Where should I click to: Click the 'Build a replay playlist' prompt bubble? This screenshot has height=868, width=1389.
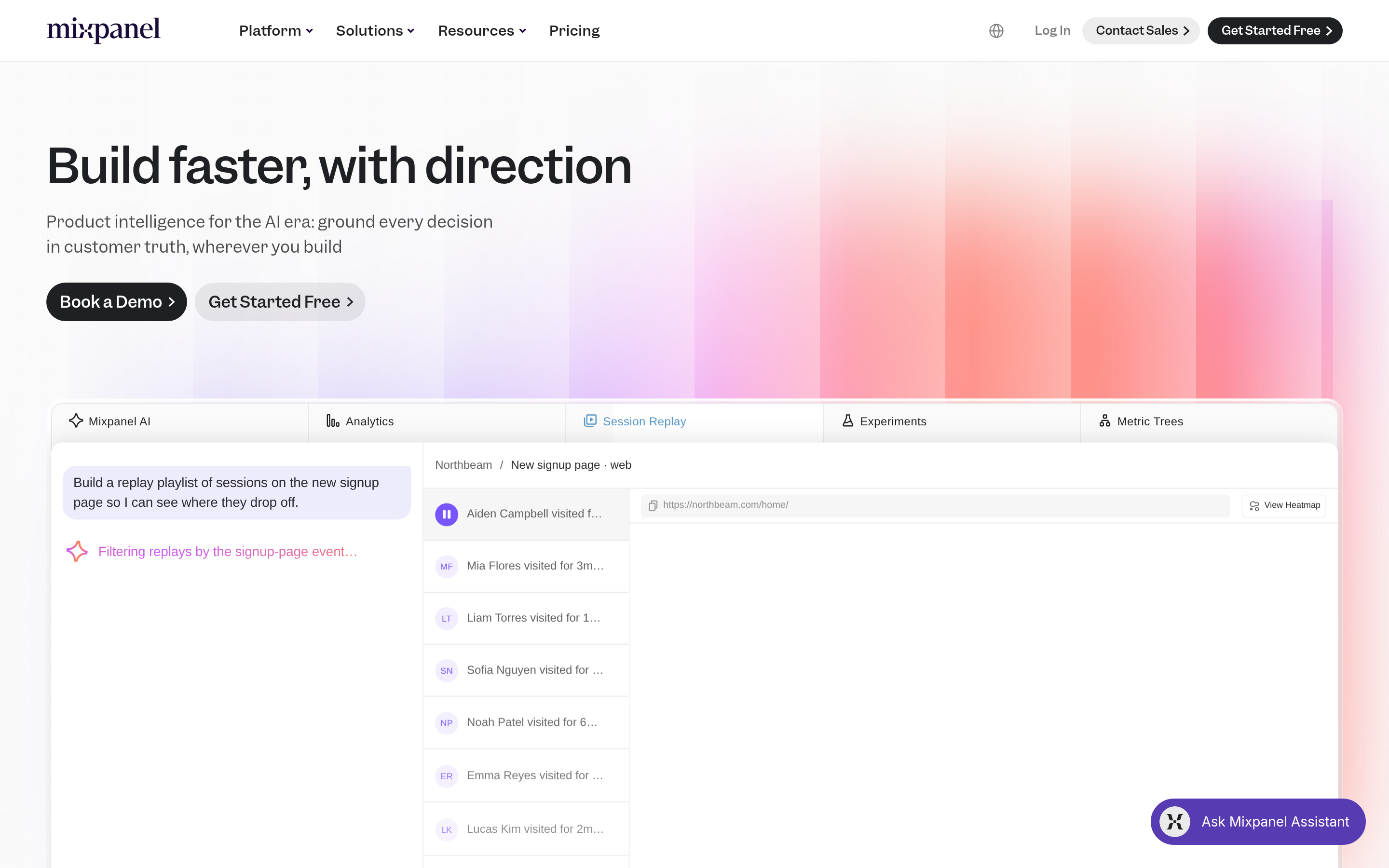236,492
